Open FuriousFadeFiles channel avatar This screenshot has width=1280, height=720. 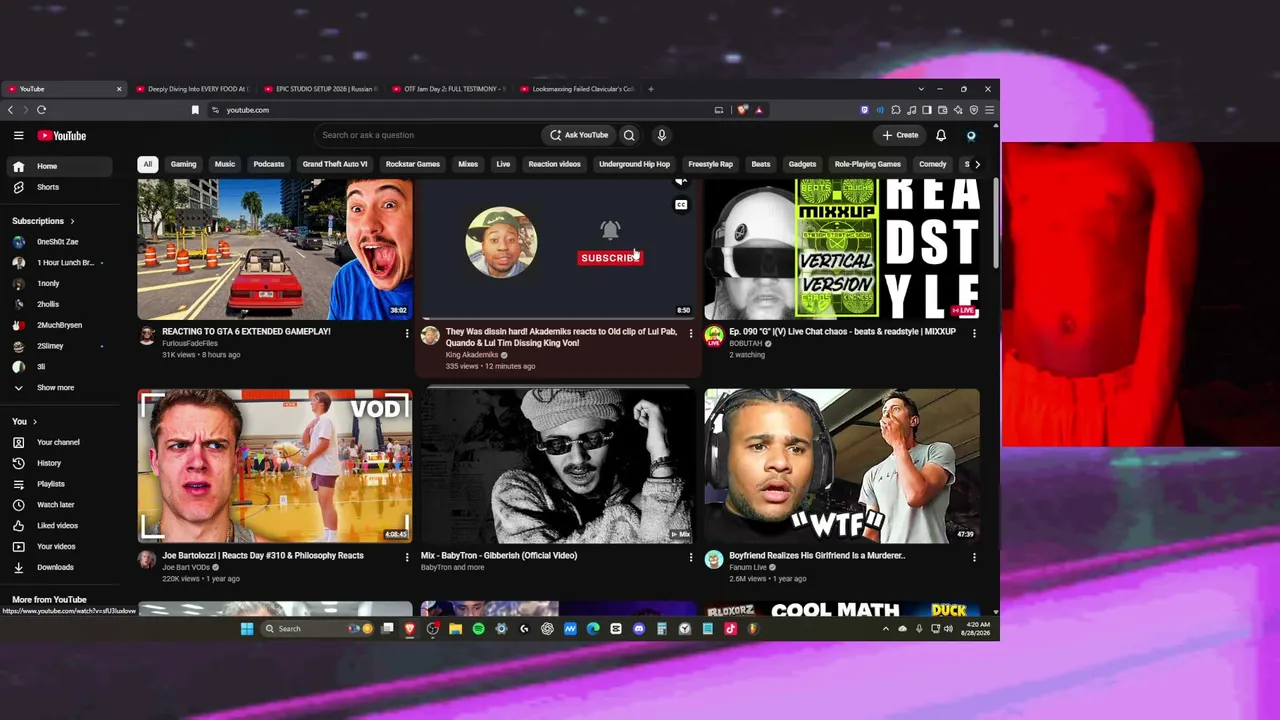tap(147, 335)
